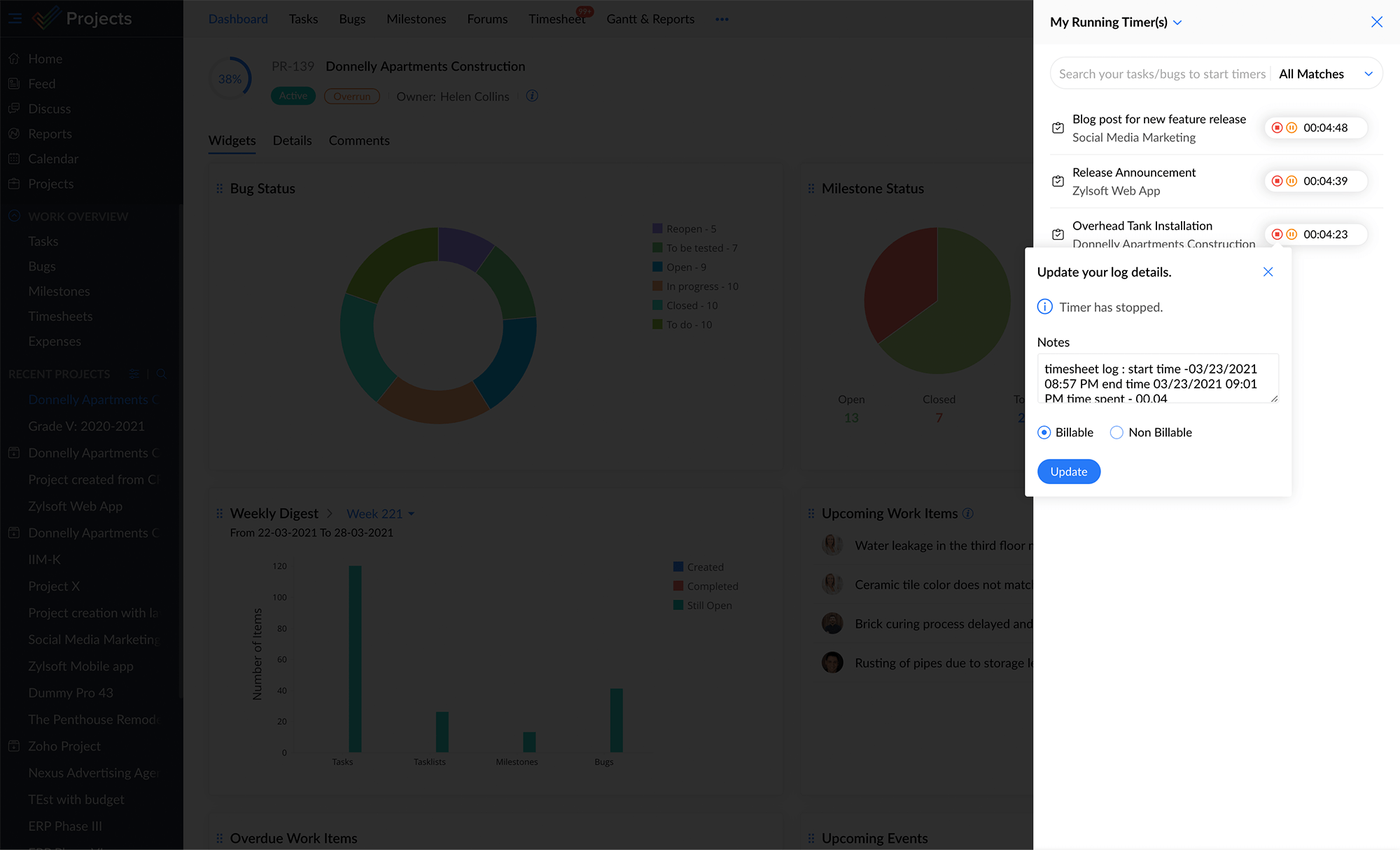Click drag handle on Weekly Digest widget

pos(219,513)
